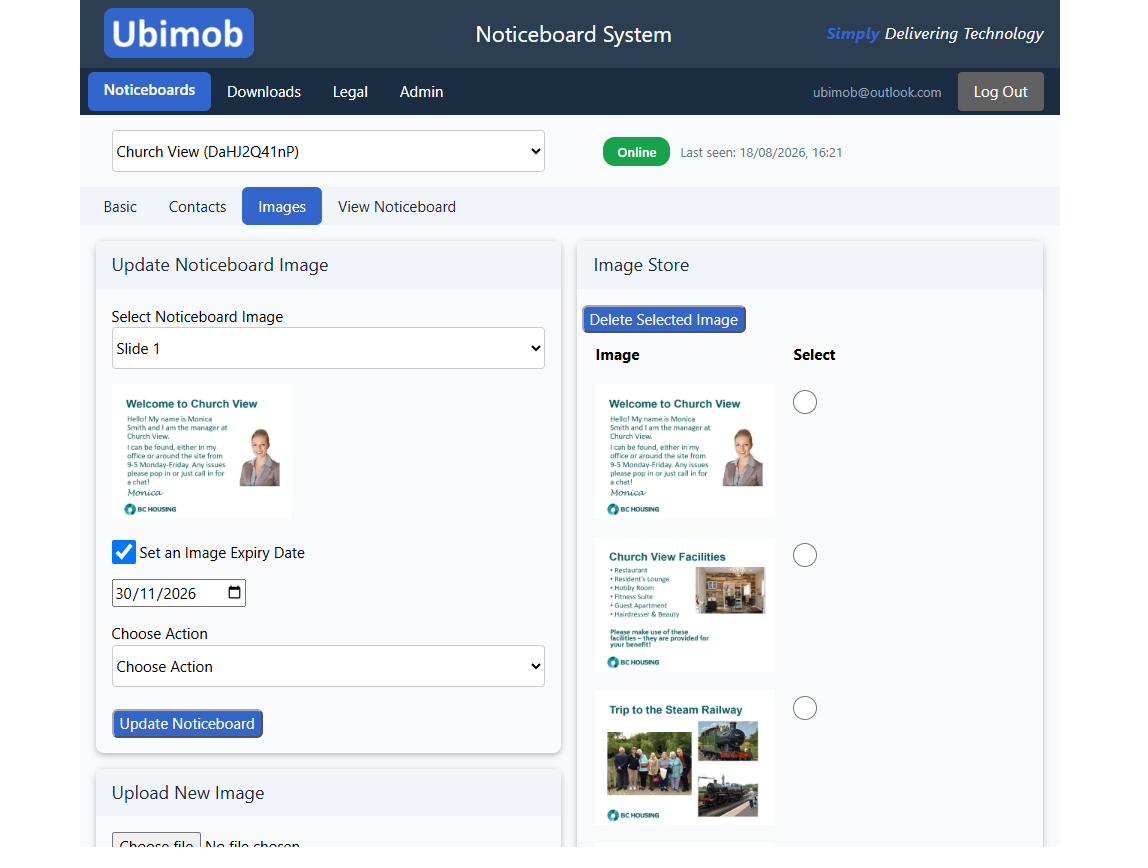Click the Simply Delivering Technology tagline
This screenshot has width=1148, height=868.
point(935,34)
